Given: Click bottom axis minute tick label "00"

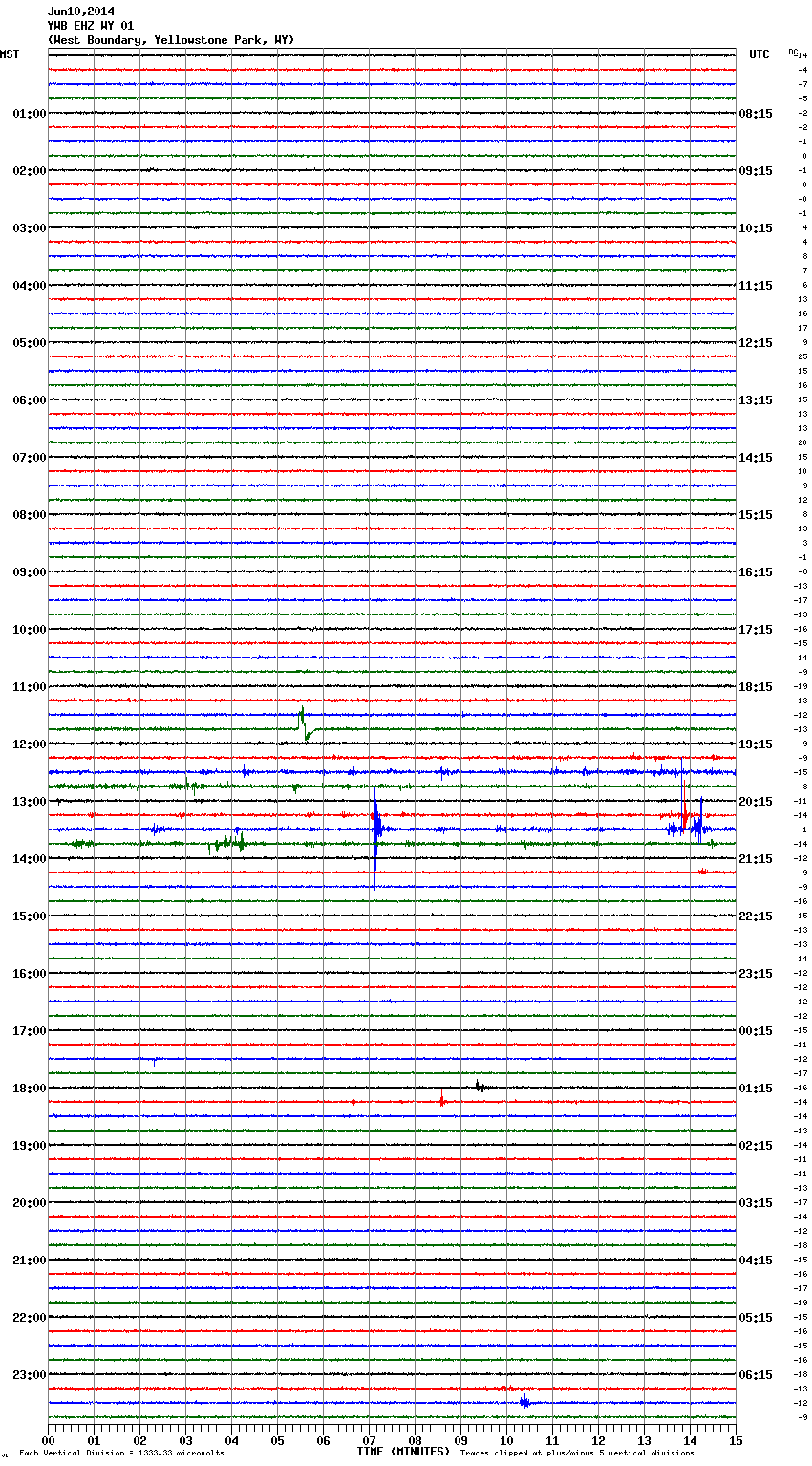Looking at the screenshot, I should (x=48, y=1440).
